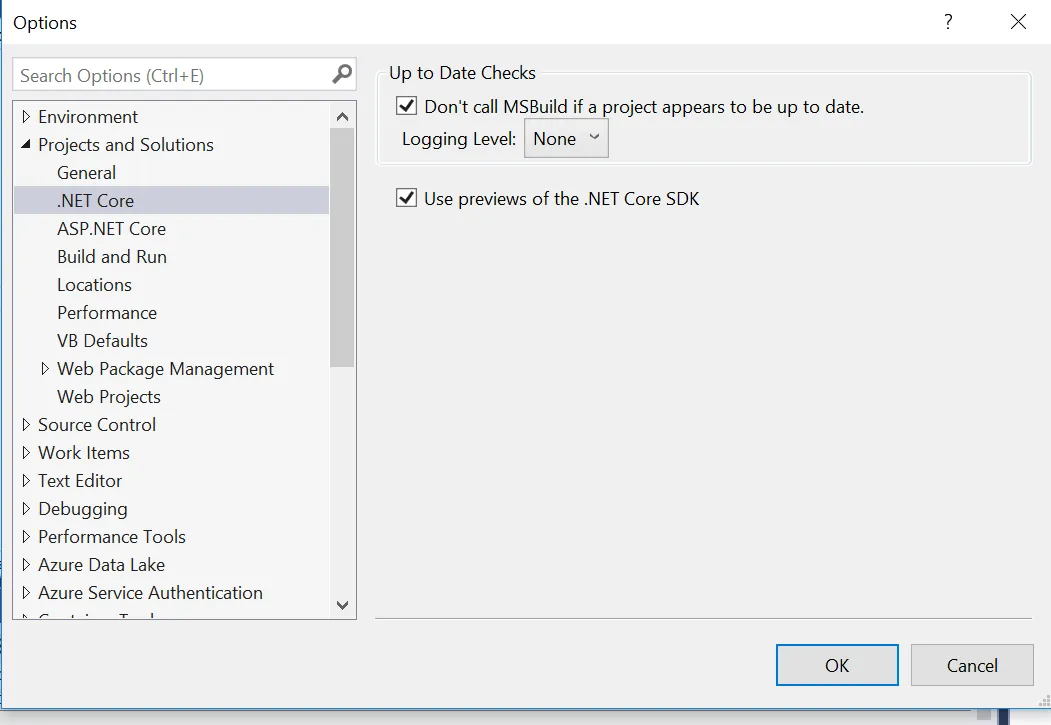The width and height of the screenshot is (1051, 725).
Task: Open the help question mark button
Action: click(948, 22)
